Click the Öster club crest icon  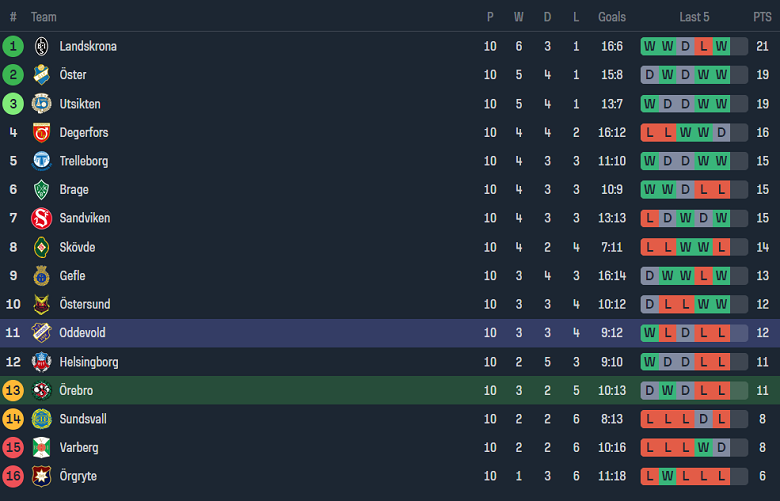point(41,75)
